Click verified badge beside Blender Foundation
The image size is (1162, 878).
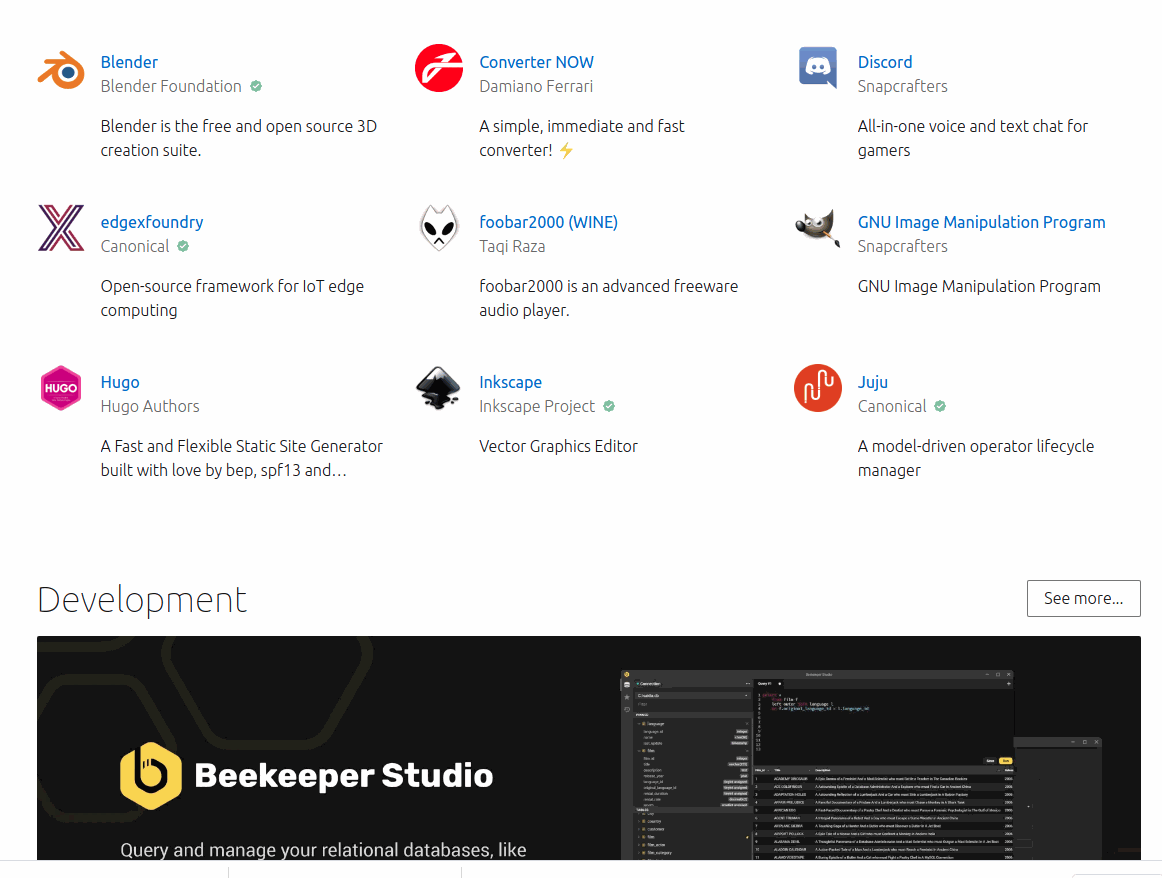tap(256, 86)
